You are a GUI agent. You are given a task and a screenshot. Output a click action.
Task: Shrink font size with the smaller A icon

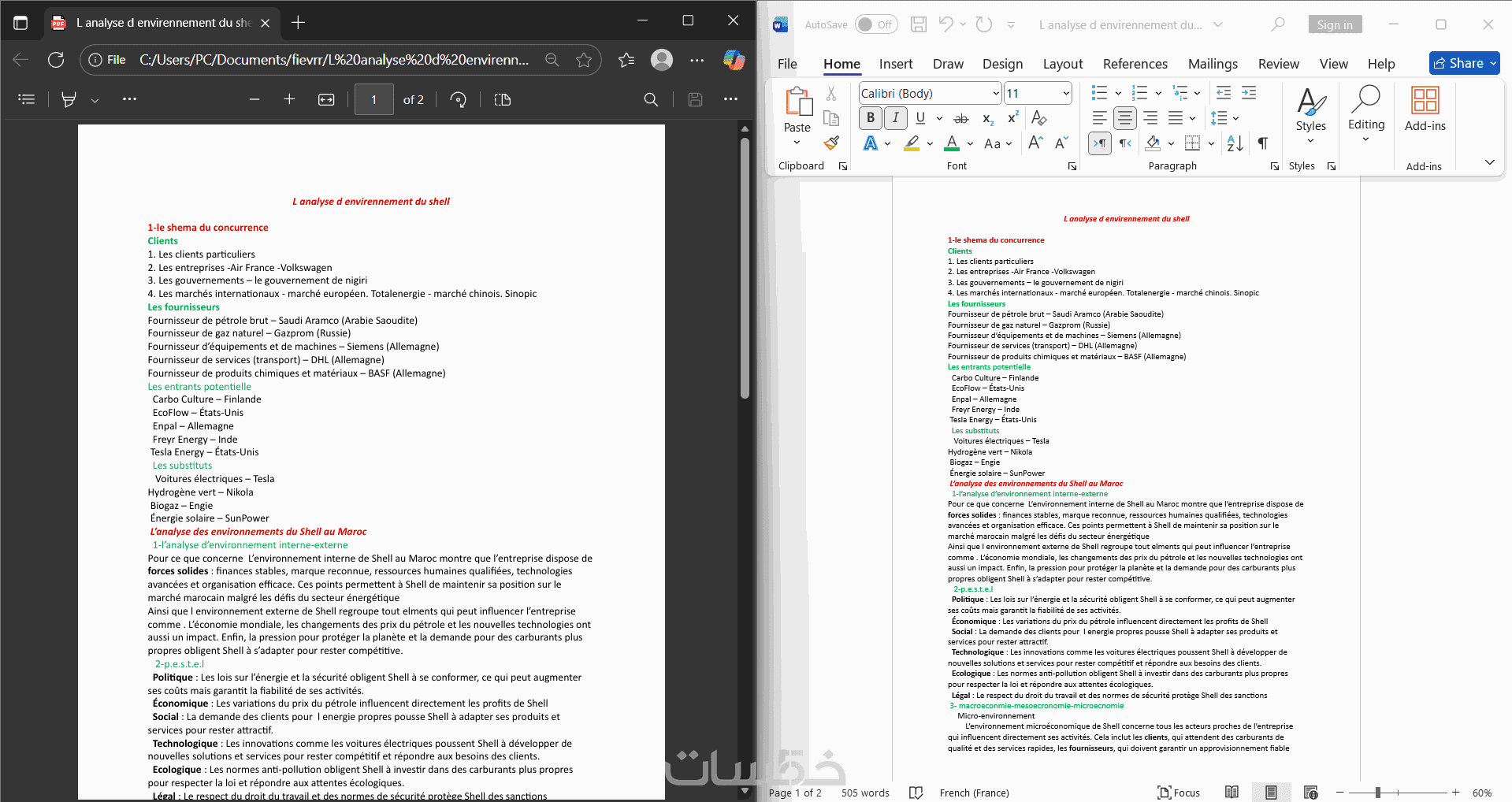coord(1061,143)
